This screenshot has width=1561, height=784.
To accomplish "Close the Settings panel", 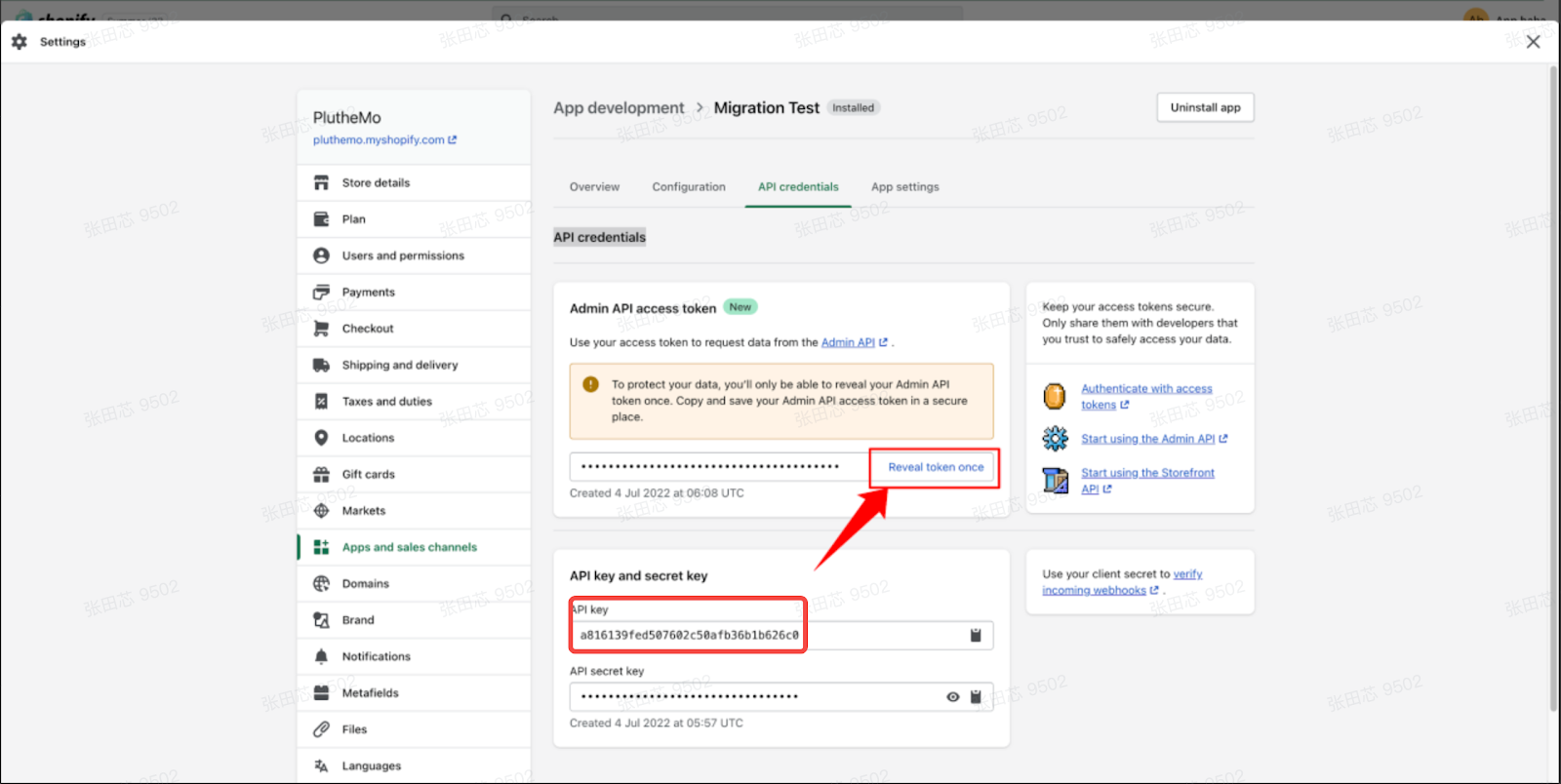I will (x=1533, y=42).
